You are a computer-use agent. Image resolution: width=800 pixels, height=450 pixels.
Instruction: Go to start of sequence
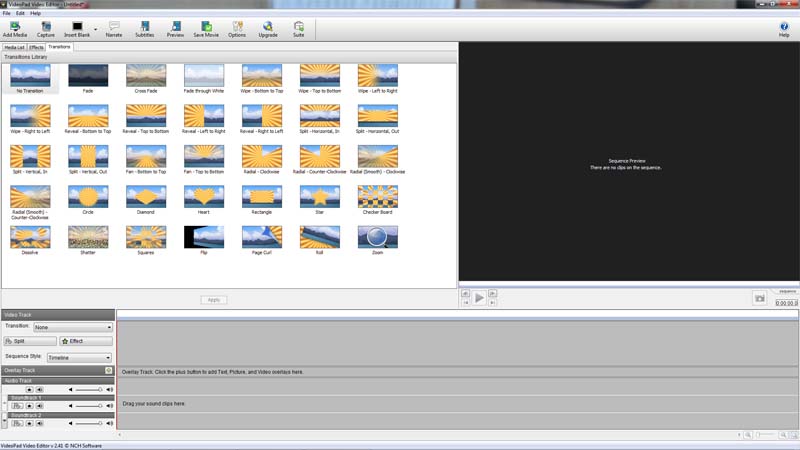coord(465,303)
